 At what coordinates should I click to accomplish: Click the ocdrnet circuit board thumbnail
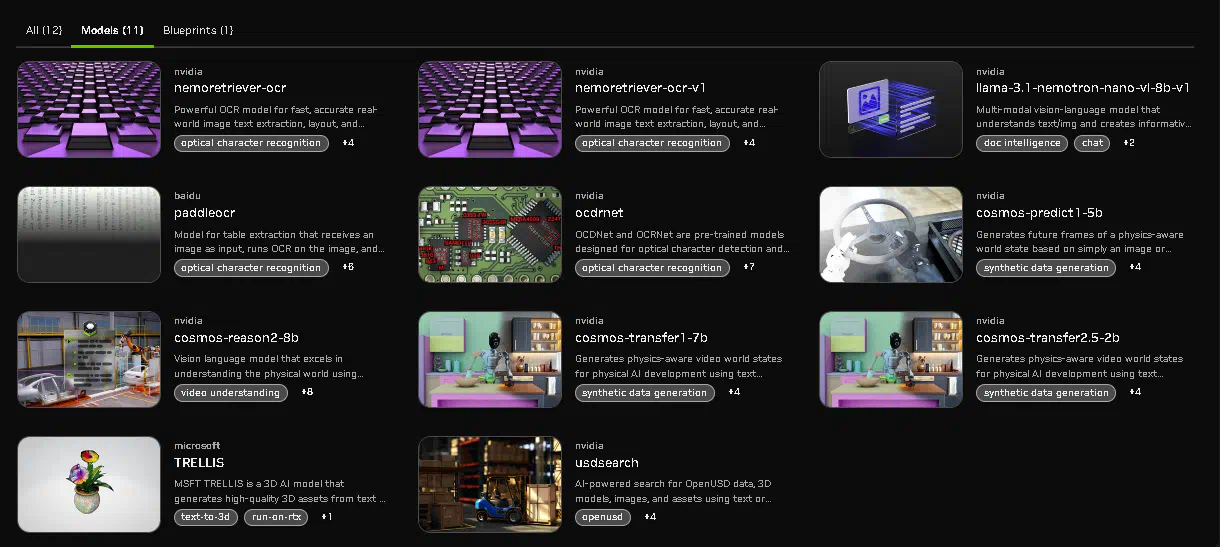(x=490, y=234)
